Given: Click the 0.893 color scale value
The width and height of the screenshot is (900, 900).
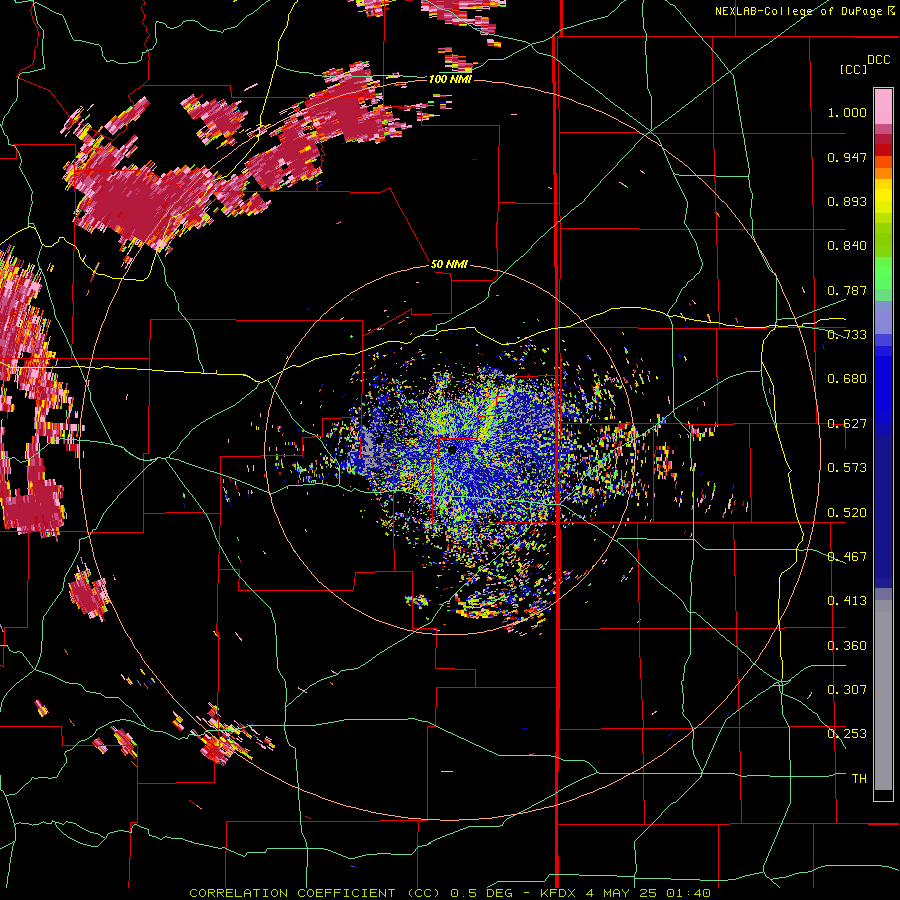Looking at the screenshot, I should pyautogui.click(x=847, y=201).
